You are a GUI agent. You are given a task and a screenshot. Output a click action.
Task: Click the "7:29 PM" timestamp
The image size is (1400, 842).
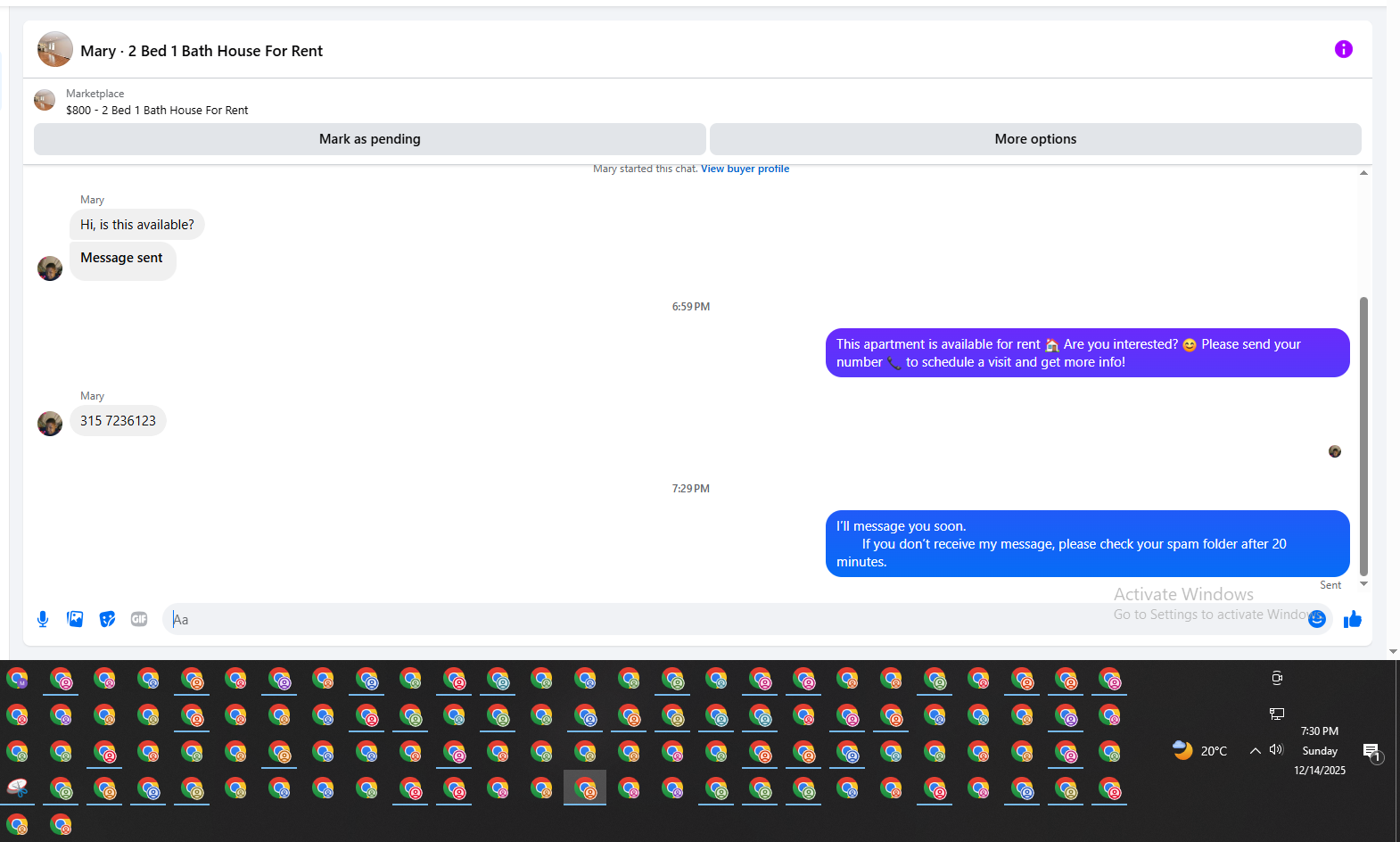[691, 489]
